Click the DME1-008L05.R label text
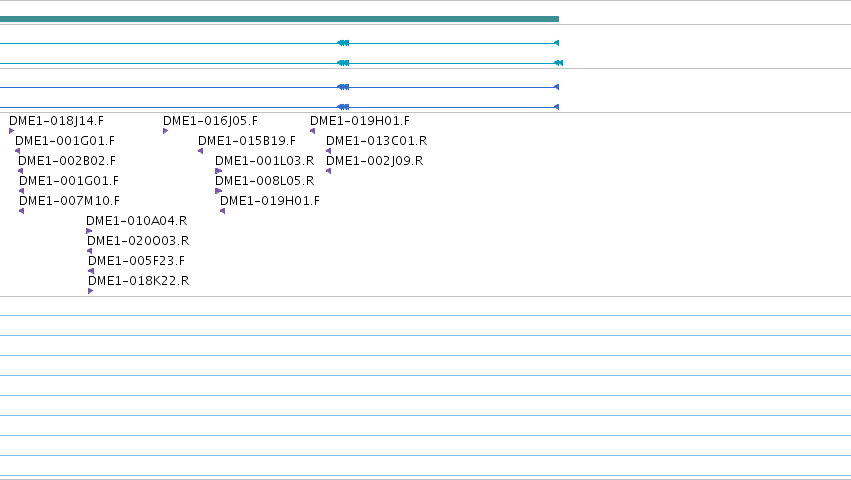This screenshot has width=851, height=480. point(264,181)
